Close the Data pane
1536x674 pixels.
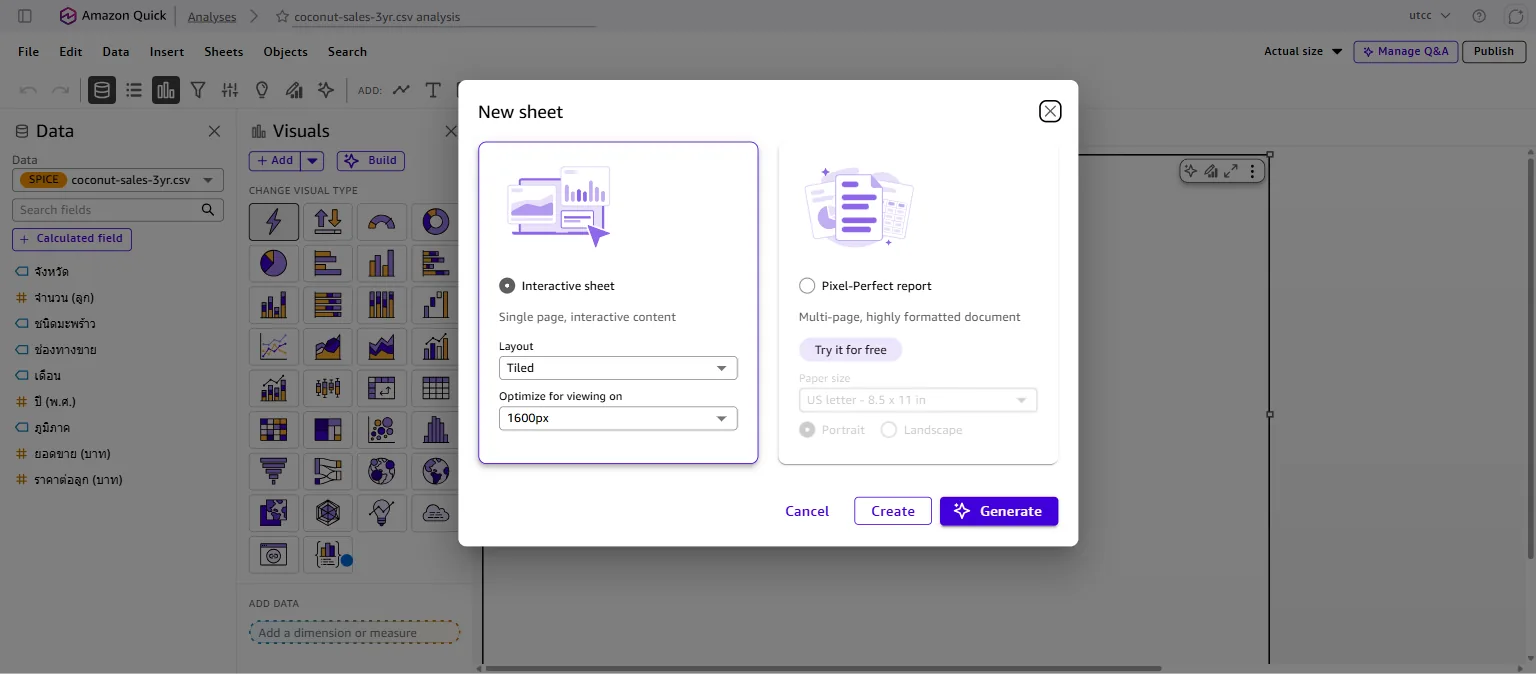pyautogui.click(x=214, y=131)
